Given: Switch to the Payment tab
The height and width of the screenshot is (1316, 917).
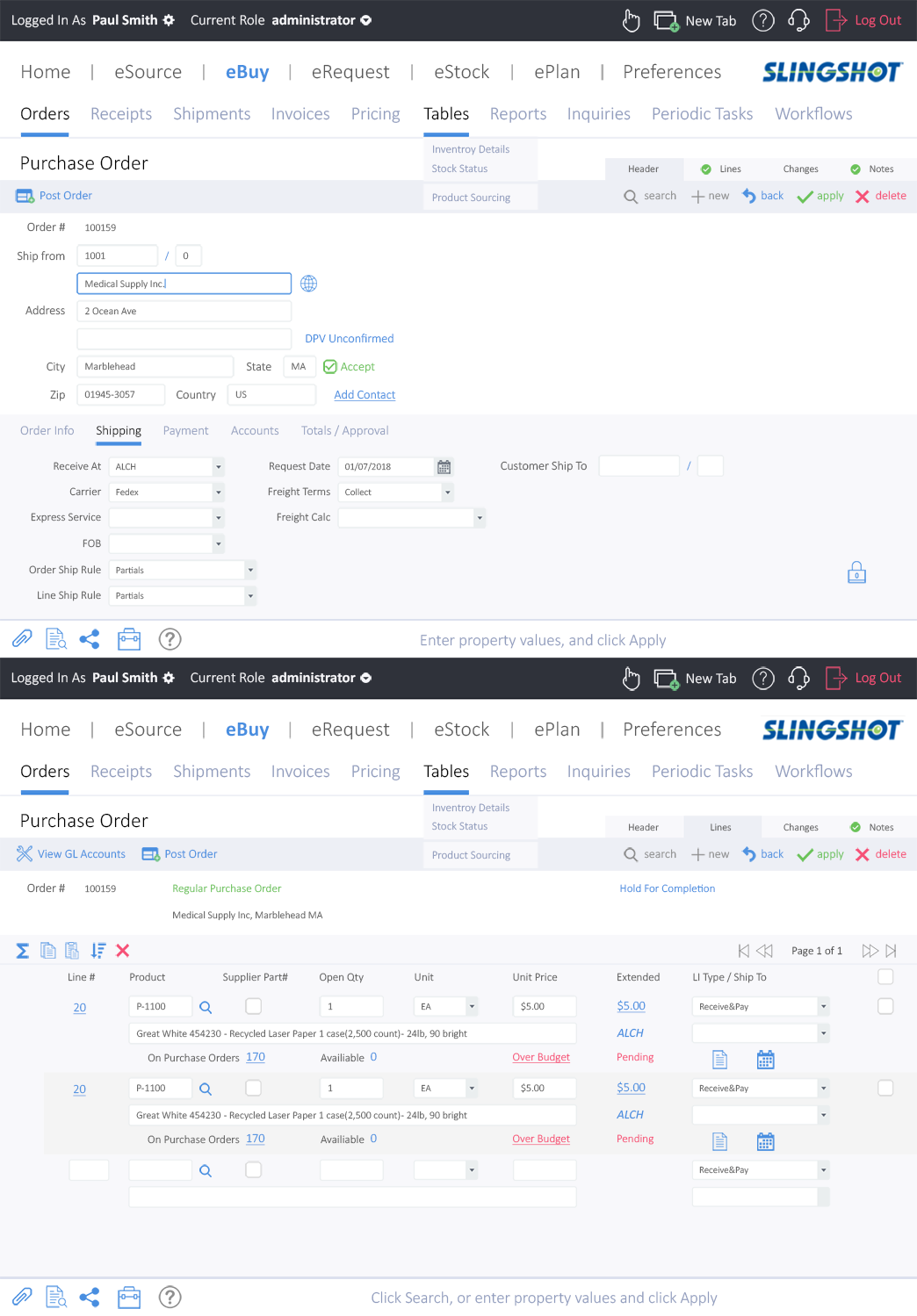Looking at the screenshot, I should [x=185, y=431].
